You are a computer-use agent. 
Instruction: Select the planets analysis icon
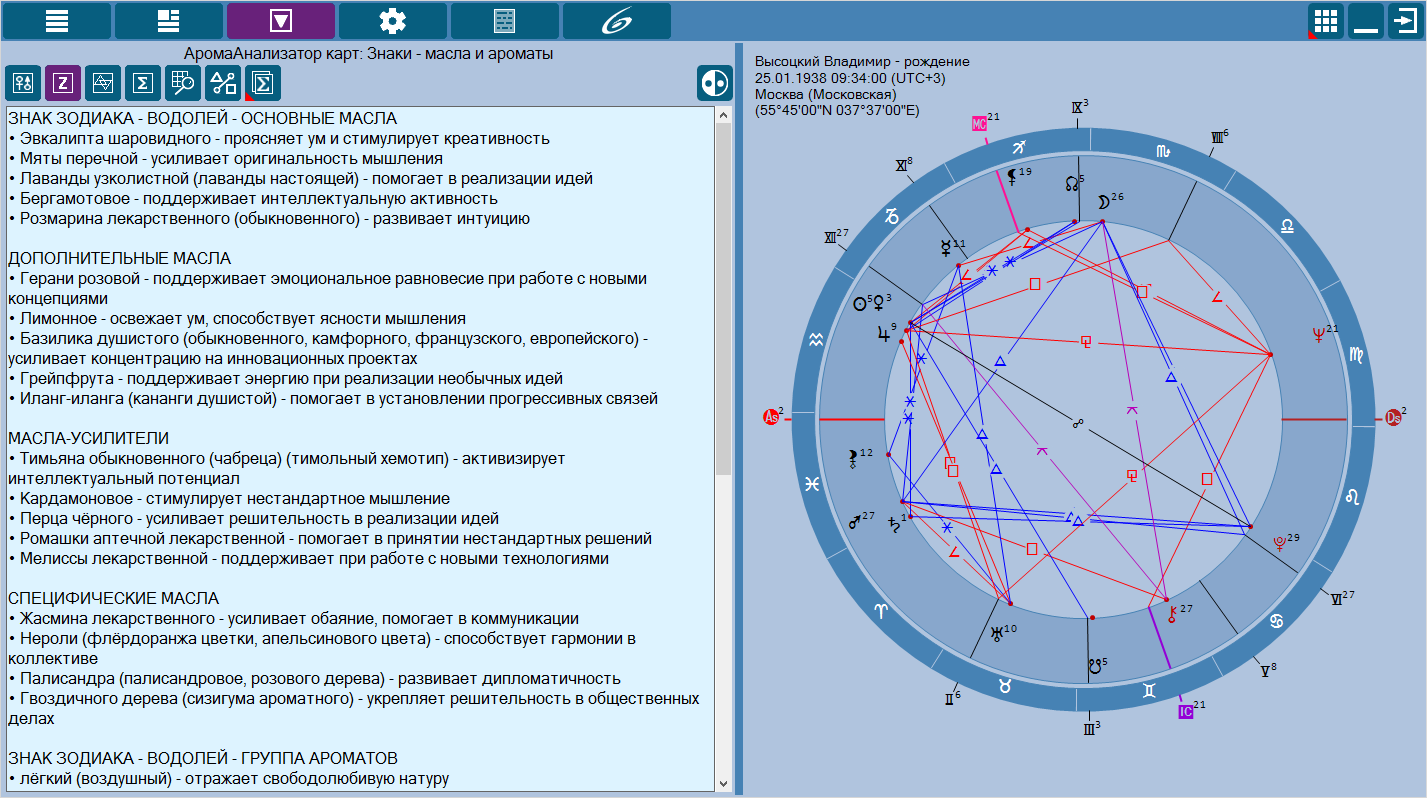pos(23,84)
